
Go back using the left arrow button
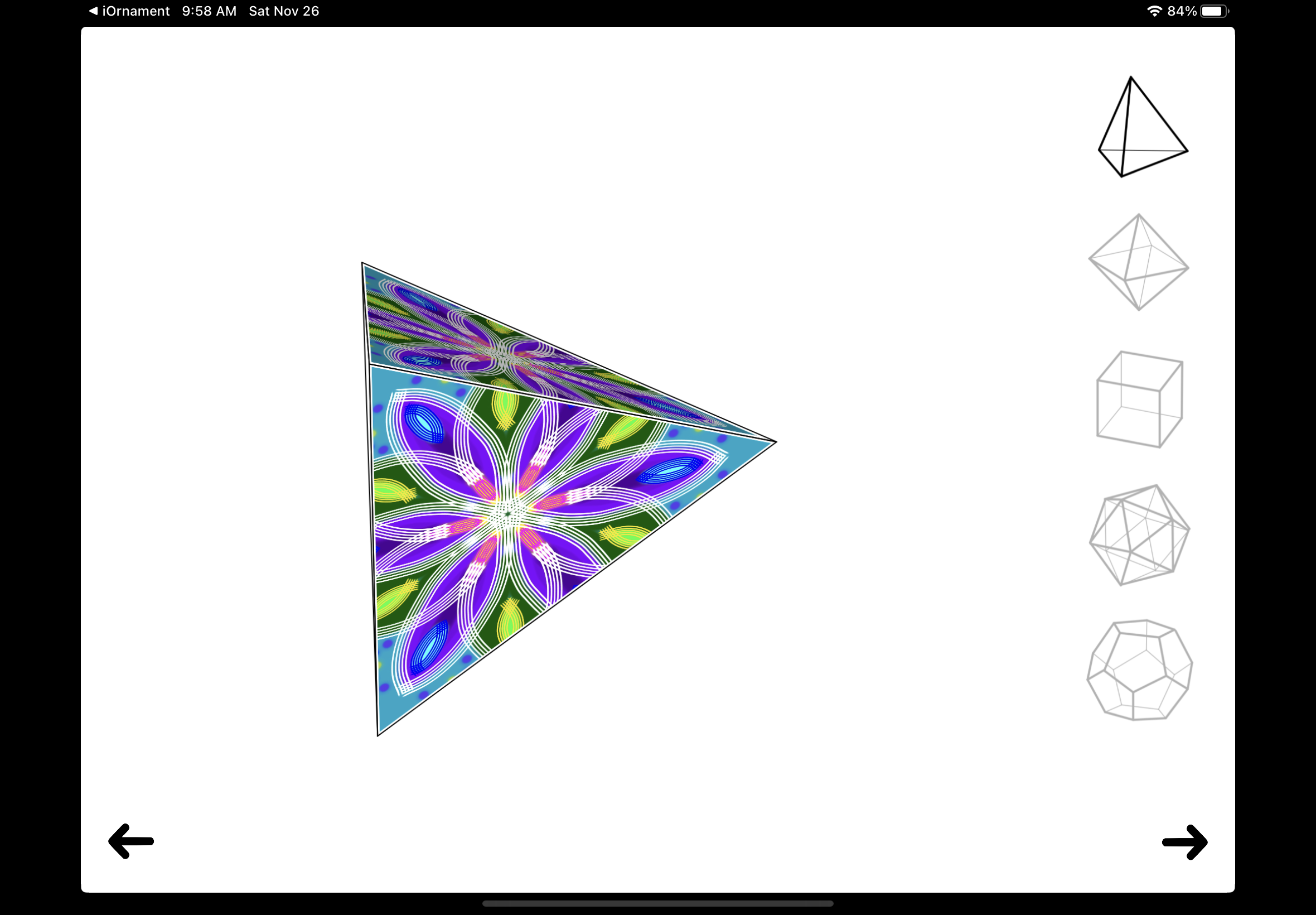[130, 841]
